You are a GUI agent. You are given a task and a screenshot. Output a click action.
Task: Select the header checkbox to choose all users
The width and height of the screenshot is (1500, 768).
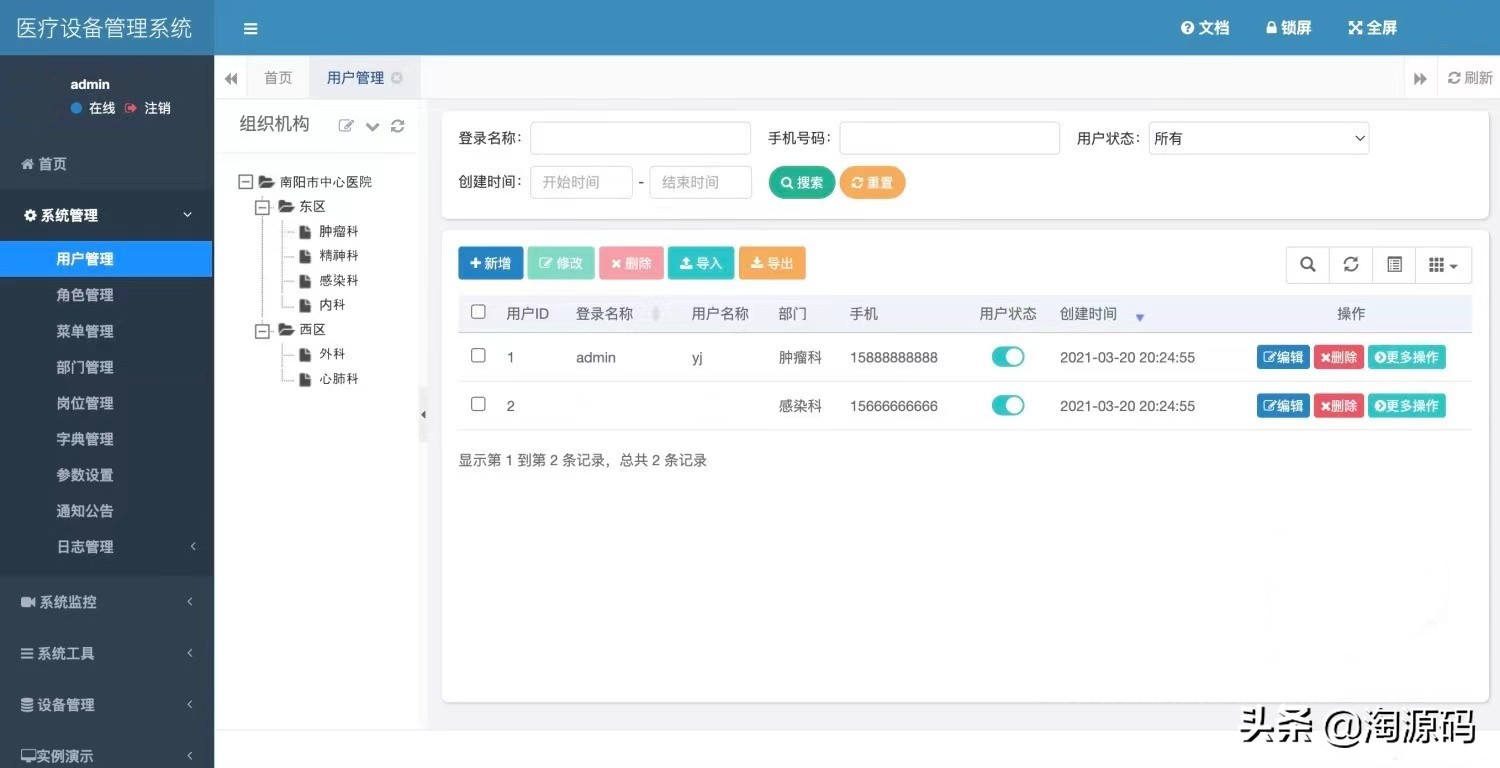point(477,311)
